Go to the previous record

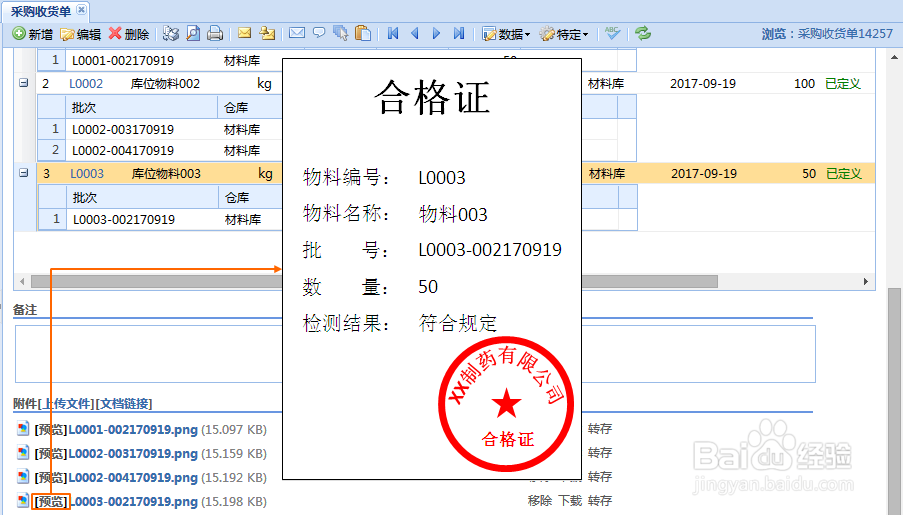(415, 34)
